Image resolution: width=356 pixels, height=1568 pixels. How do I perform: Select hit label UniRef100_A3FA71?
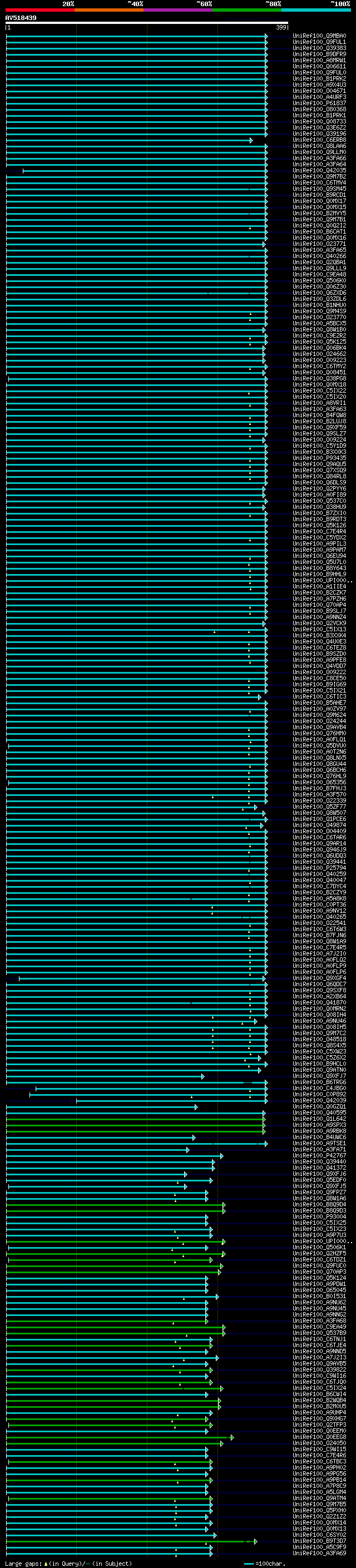(x=319, y=1149)
